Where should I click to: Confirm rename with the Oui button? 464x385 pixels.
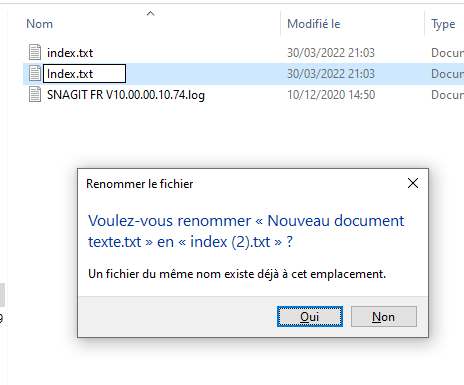click(x=310, y=316)
